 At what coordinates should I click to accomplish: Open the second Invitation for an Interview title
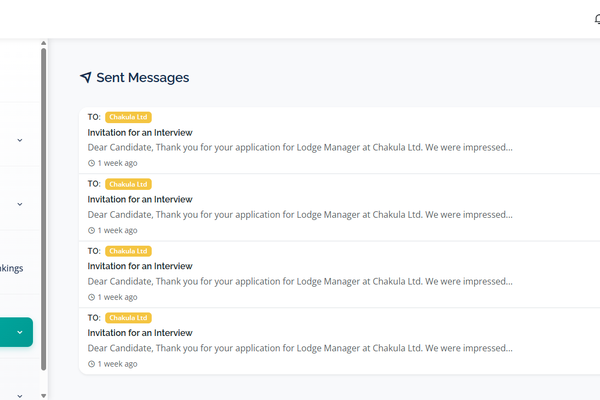coord(140,199)
